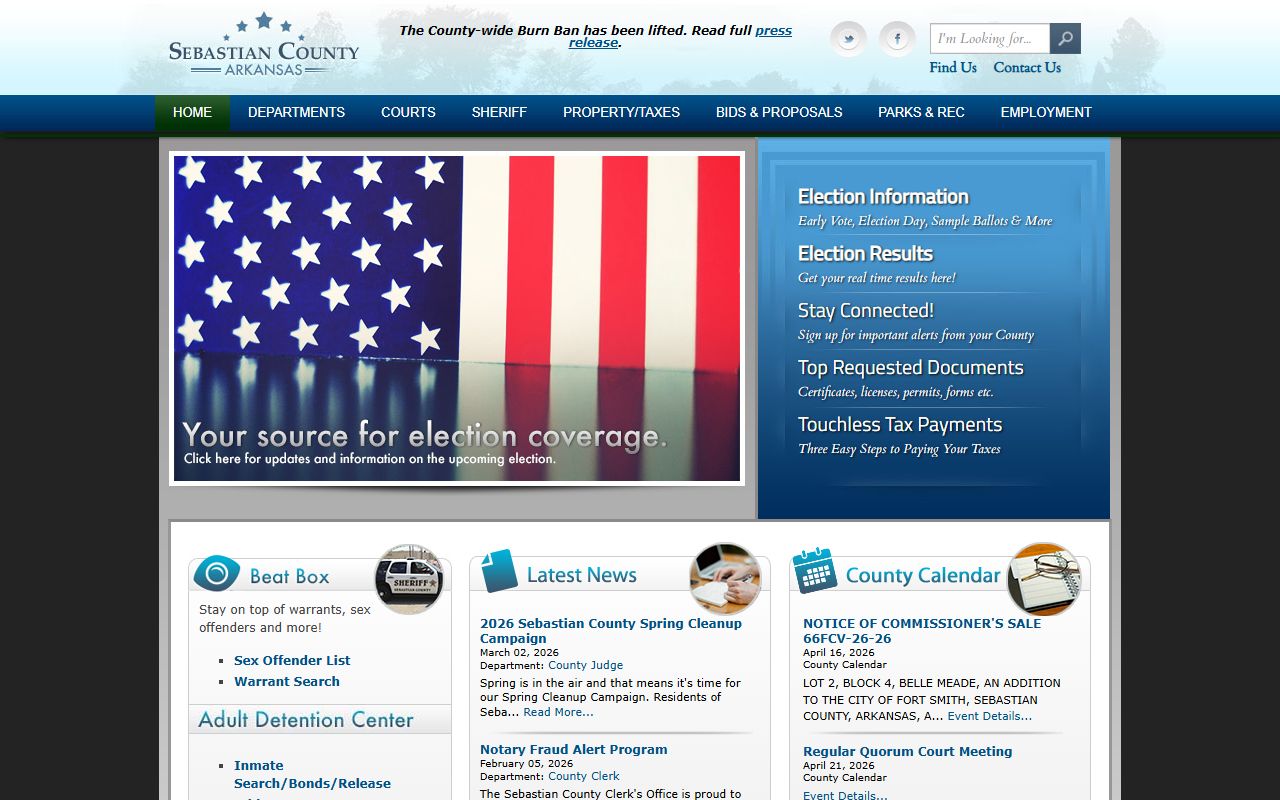Open the Twitter social icon
Screen dimensions: 1280x800
pyautogui.click(x=848, y=39)
